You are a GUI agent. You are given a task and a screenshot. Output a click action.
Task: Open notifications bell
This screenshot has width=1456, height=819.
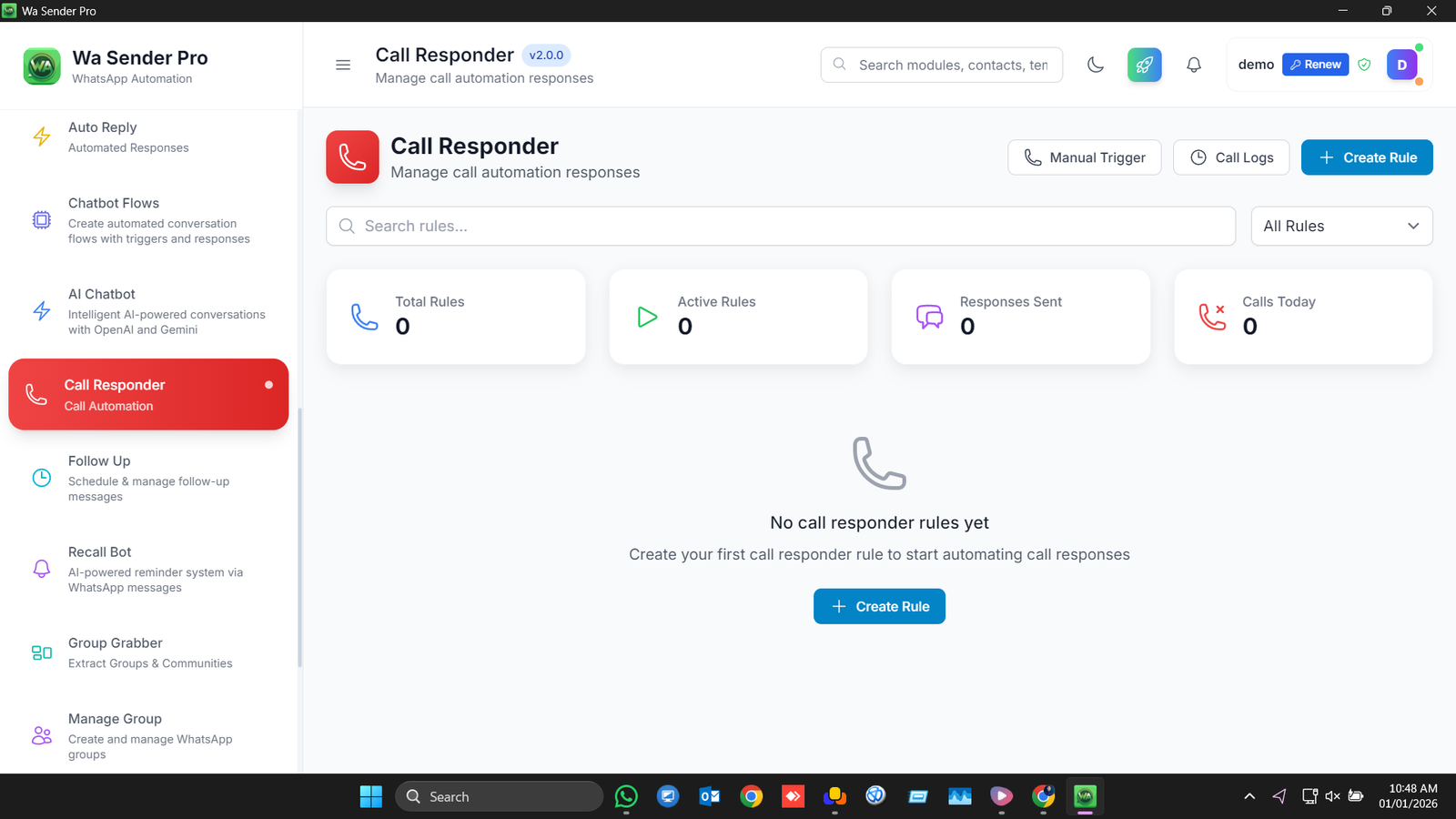(1193, 65)
